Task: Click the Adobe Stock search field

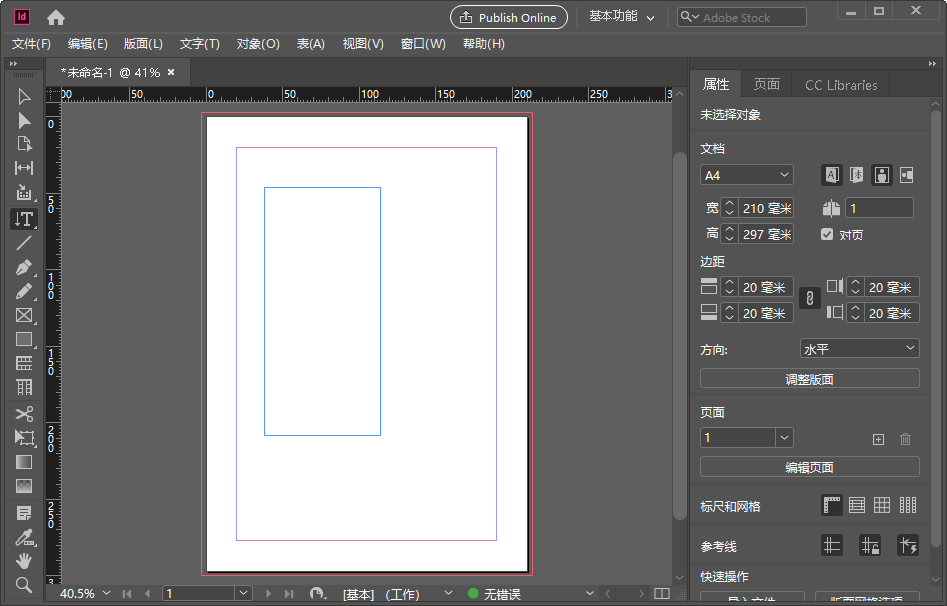Action: pyautogui.click(x=750, y=16)
